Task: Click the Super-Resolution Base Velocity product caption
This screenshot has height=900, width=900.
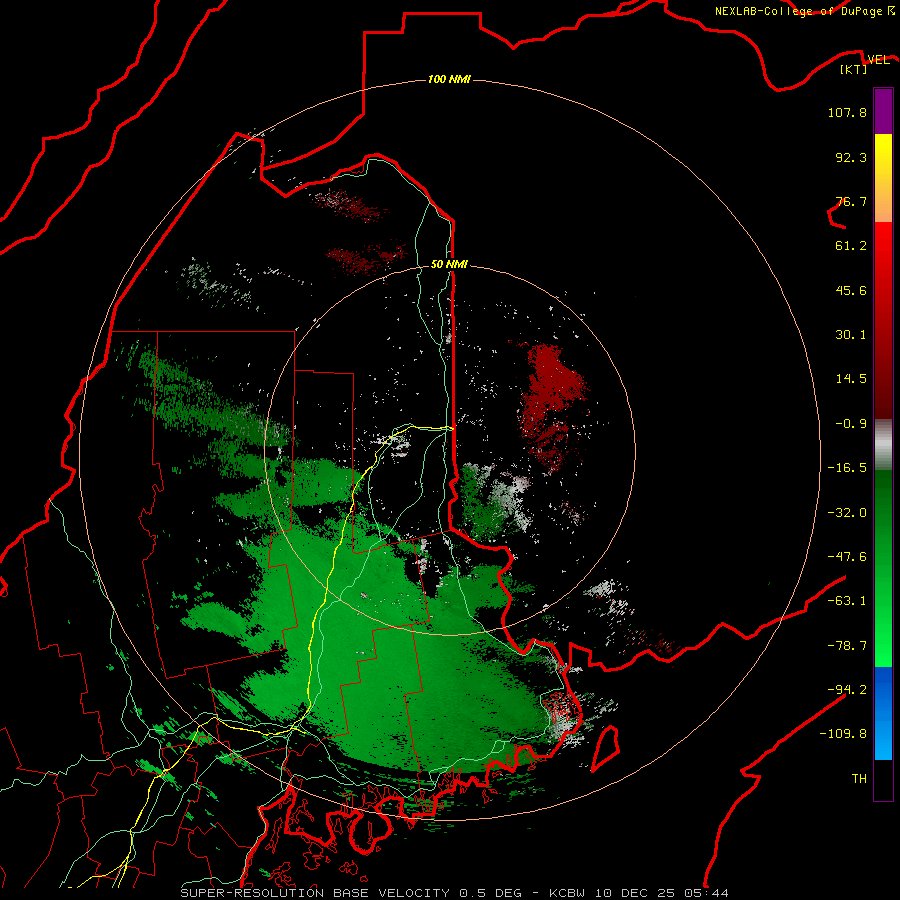Action: coord(455,893)
